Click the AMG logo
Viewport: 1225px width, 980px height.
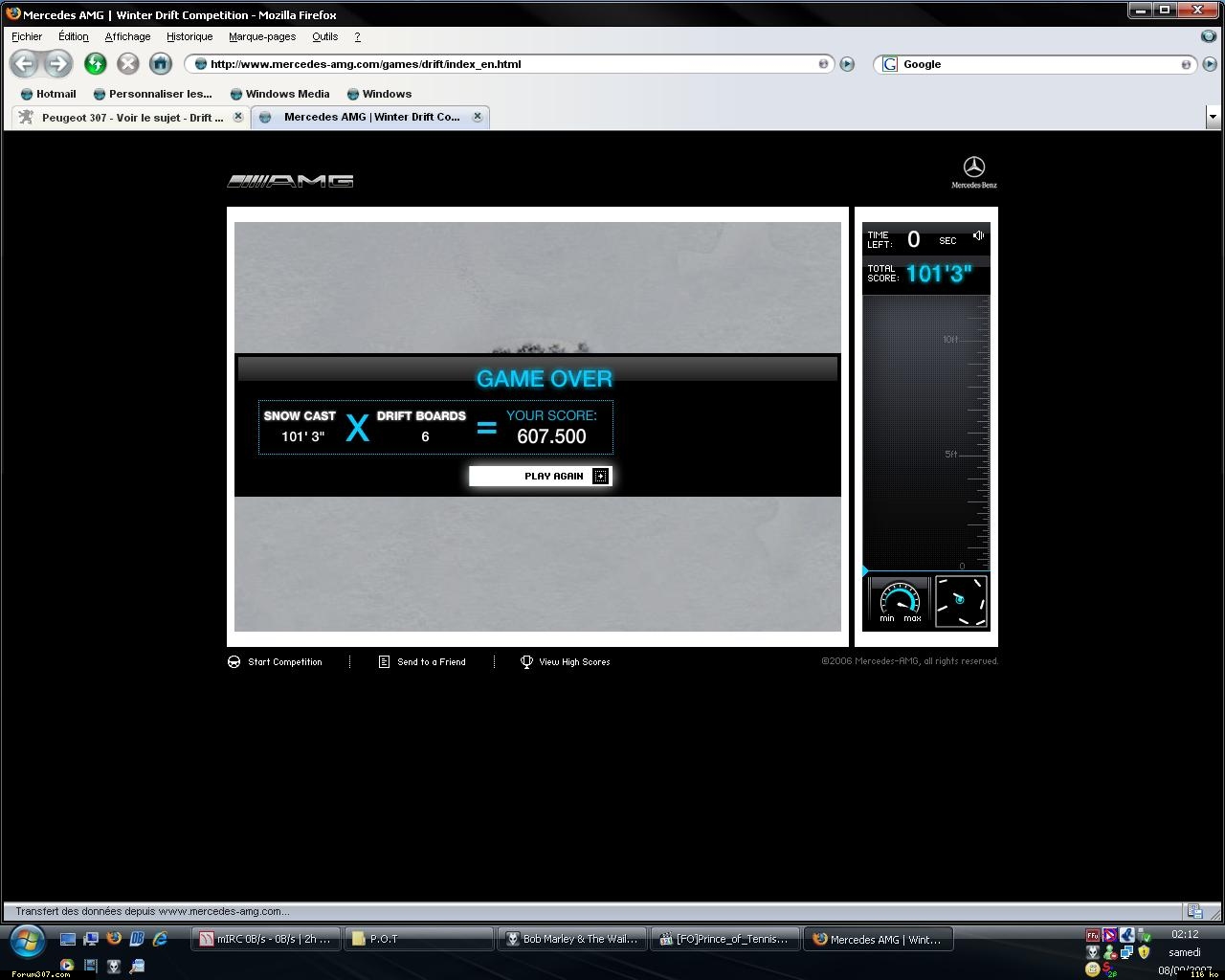coord(291,181)
